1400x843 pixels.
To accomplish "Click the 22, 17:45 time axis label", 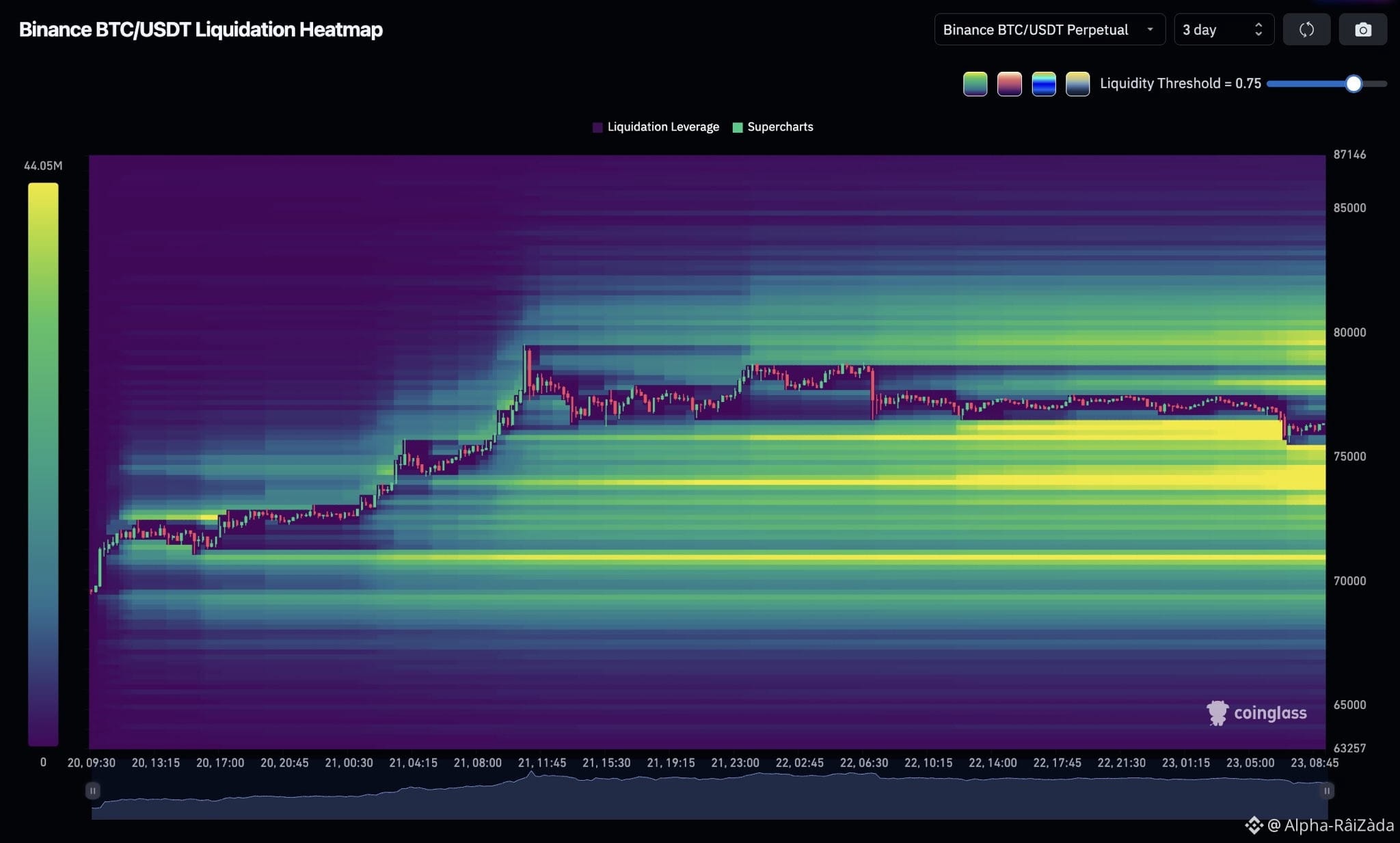I will [x=1057, y=762].
